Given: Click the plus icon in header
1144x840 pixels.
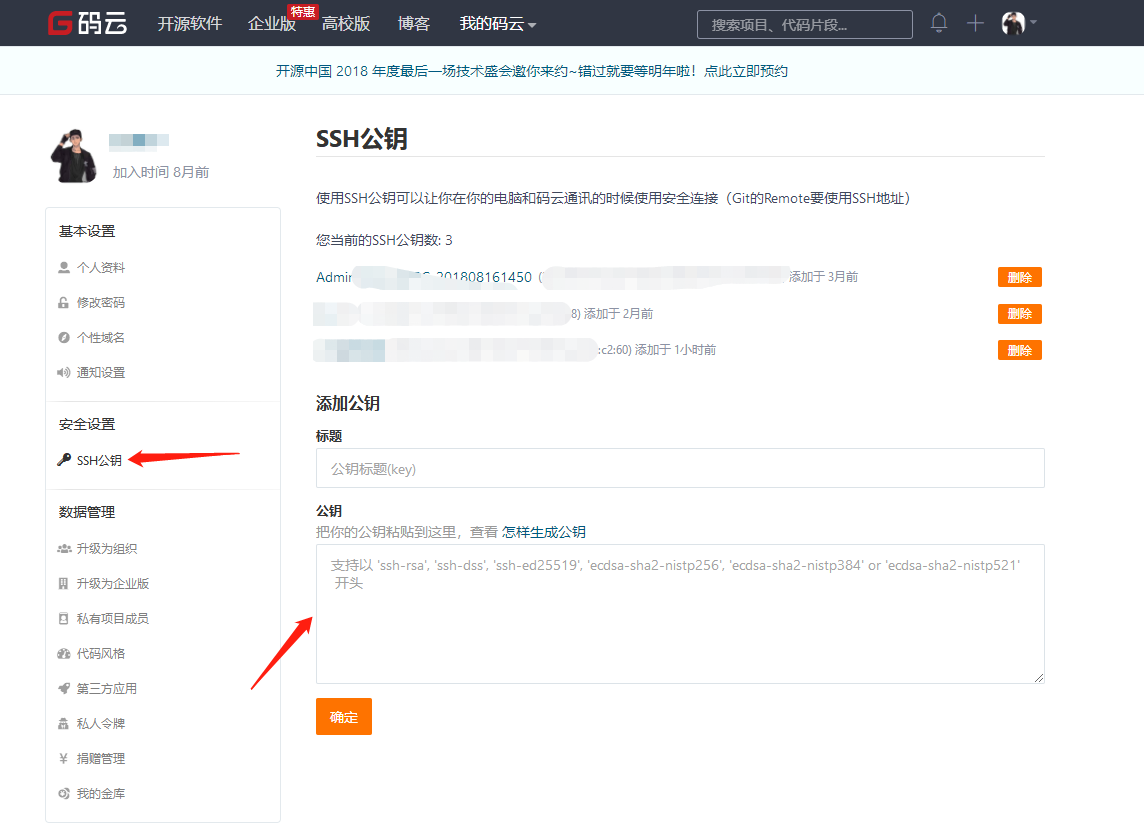Looking at the screenshot, I should 975,23.
